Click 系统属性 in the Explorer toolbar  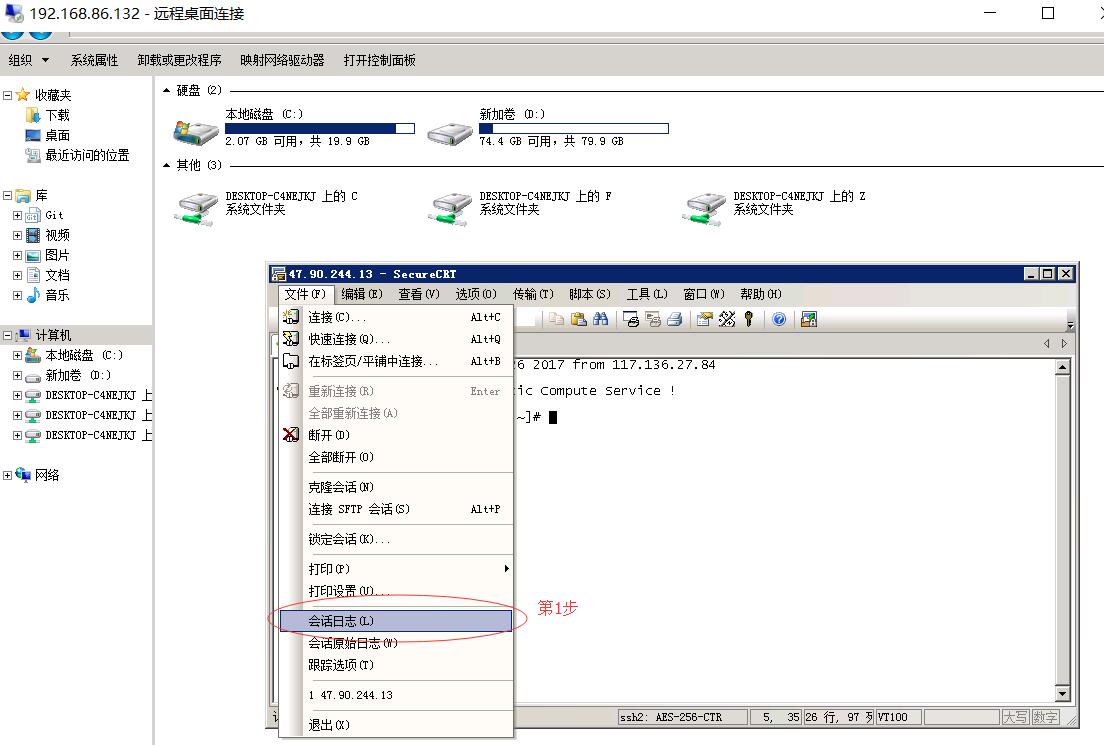(x=94, y=61)
